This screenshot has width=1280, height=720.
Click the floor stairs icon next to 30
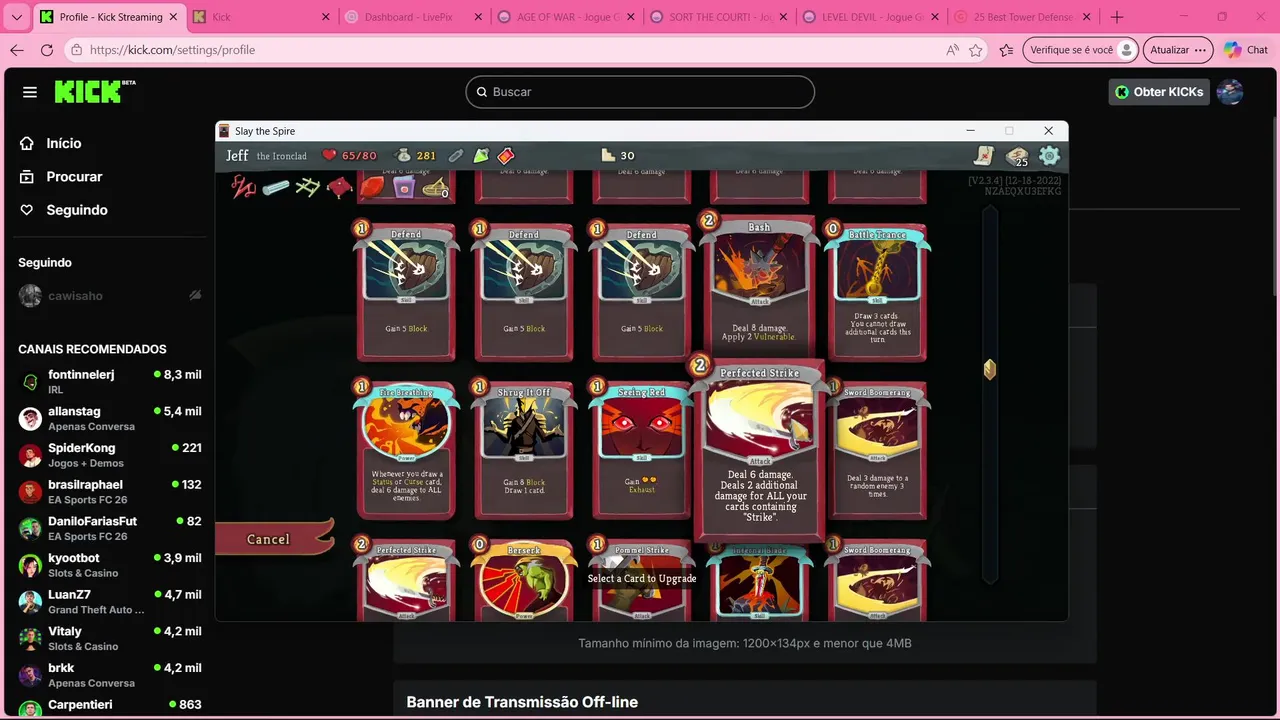[x=607, y=155]
